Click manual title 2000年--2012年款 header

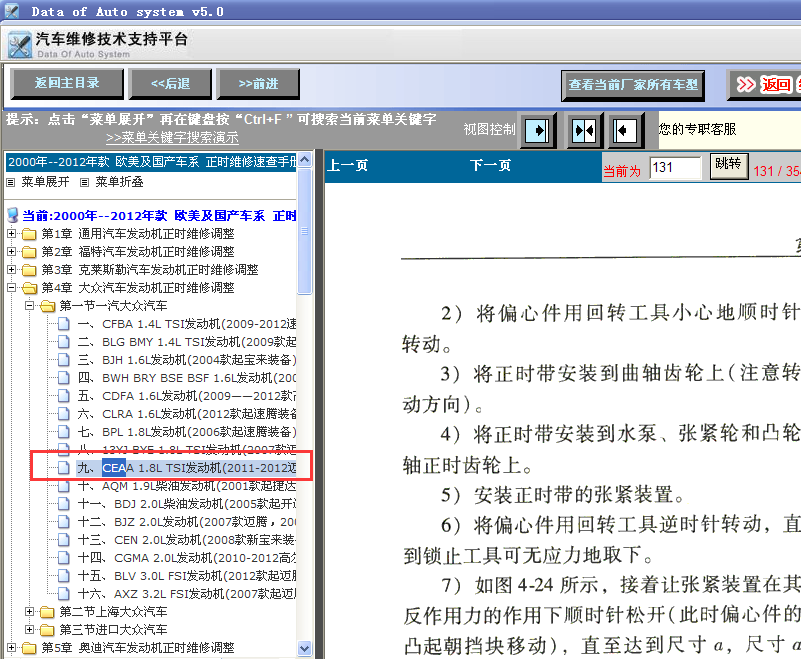[x=152, y=162]
